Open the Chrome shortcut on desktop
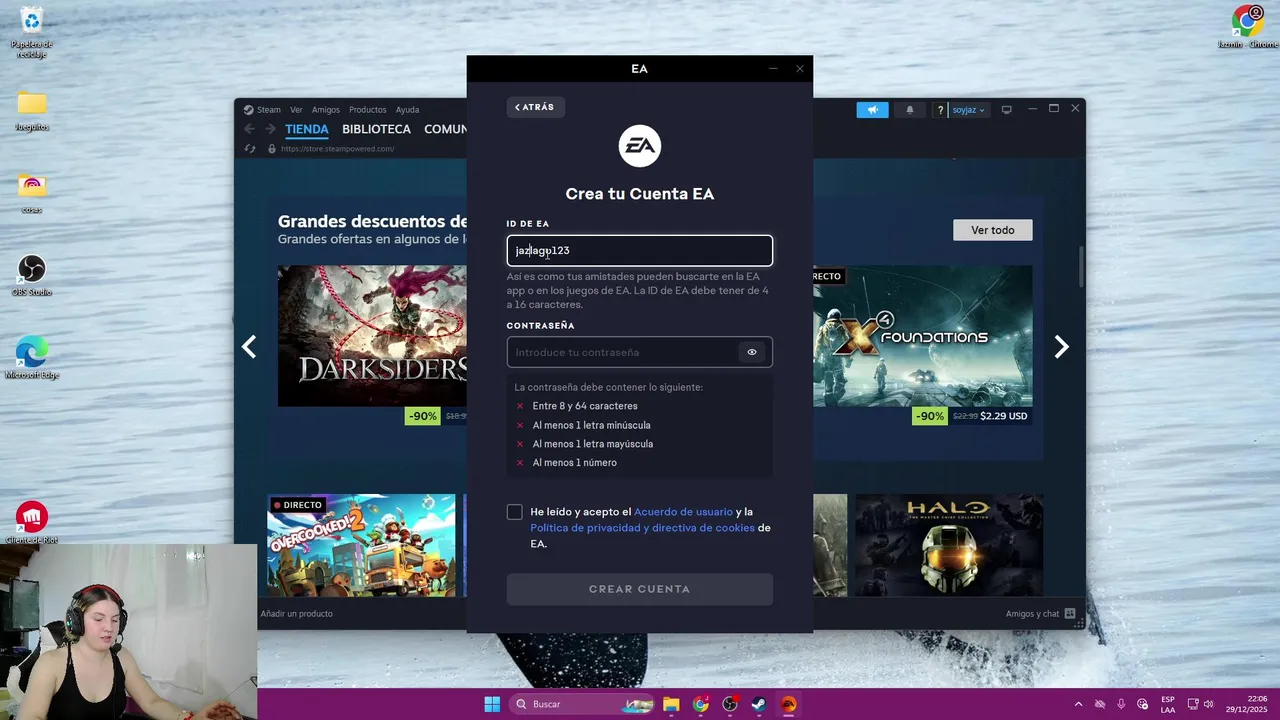 1247,27
